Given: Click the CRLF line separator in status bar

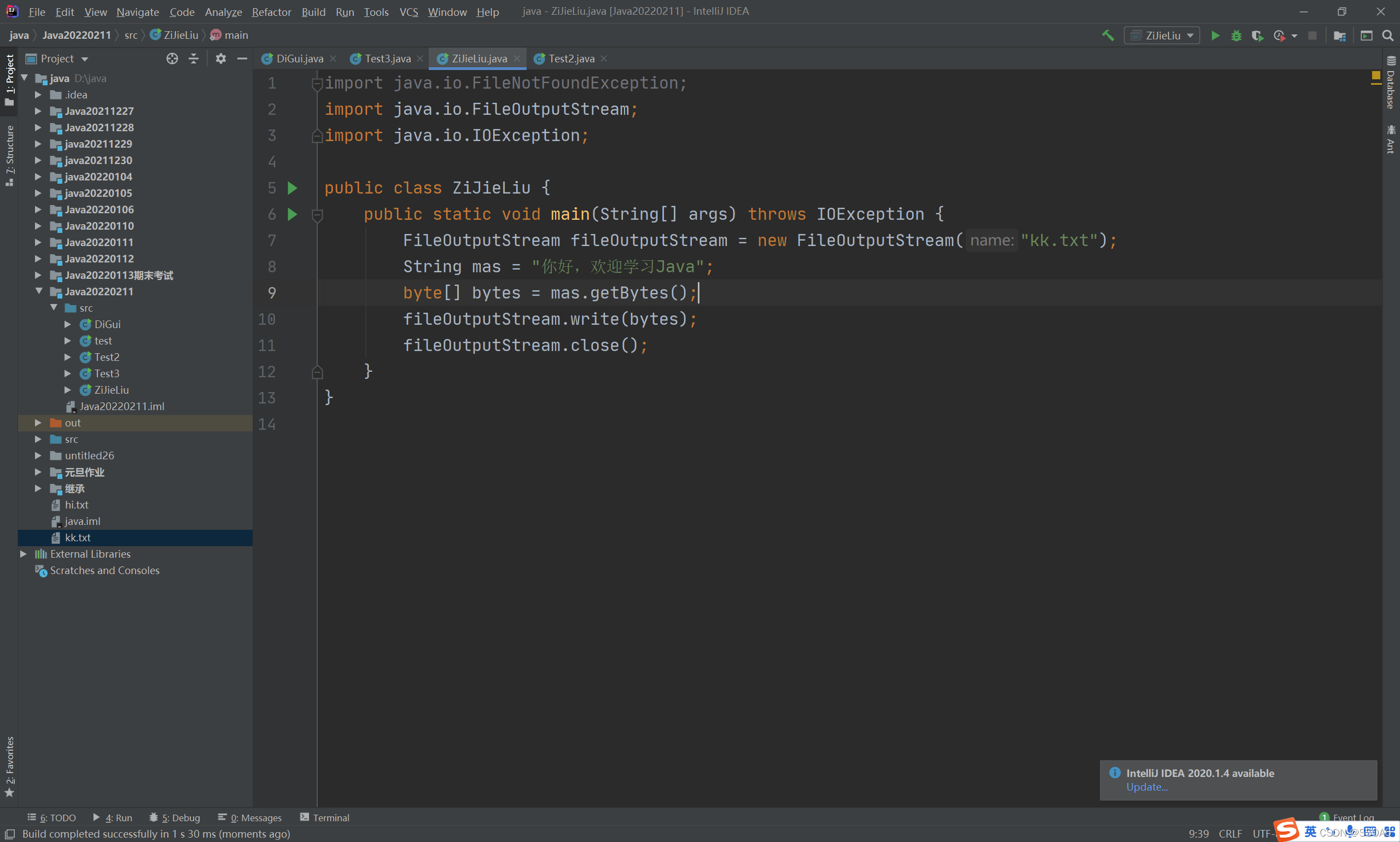Looking at the screenshot, I should (1230, 833).
